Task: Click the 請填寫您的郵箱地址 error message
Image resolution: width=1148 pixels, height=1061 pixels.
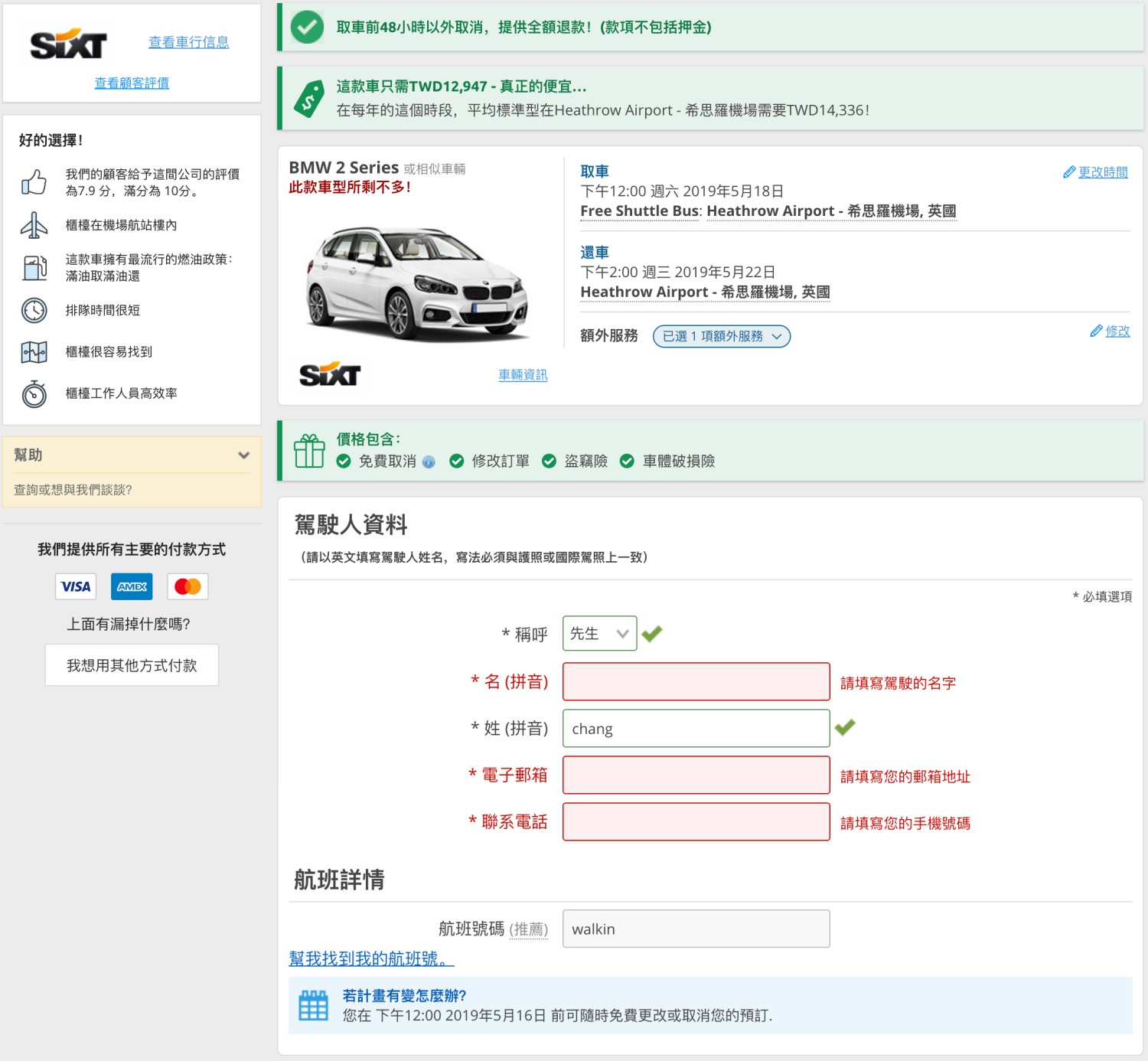Action: pyautogui.click(x=905, y=777)
